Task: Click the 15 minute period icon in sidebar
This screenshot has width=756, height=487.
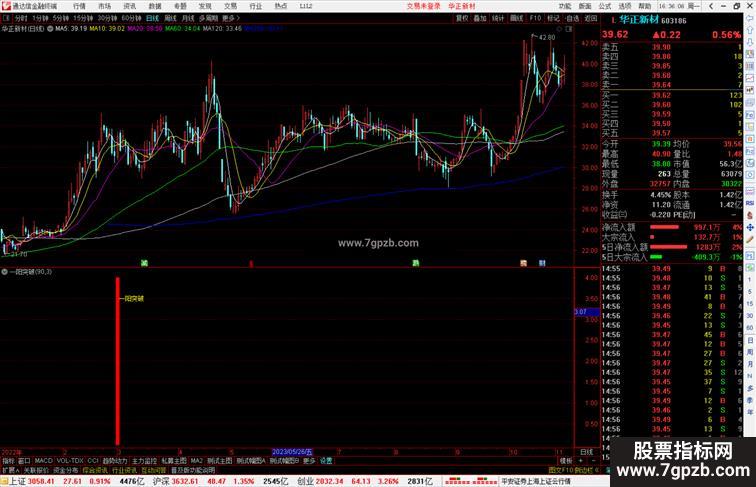Action: coord(750,304)
